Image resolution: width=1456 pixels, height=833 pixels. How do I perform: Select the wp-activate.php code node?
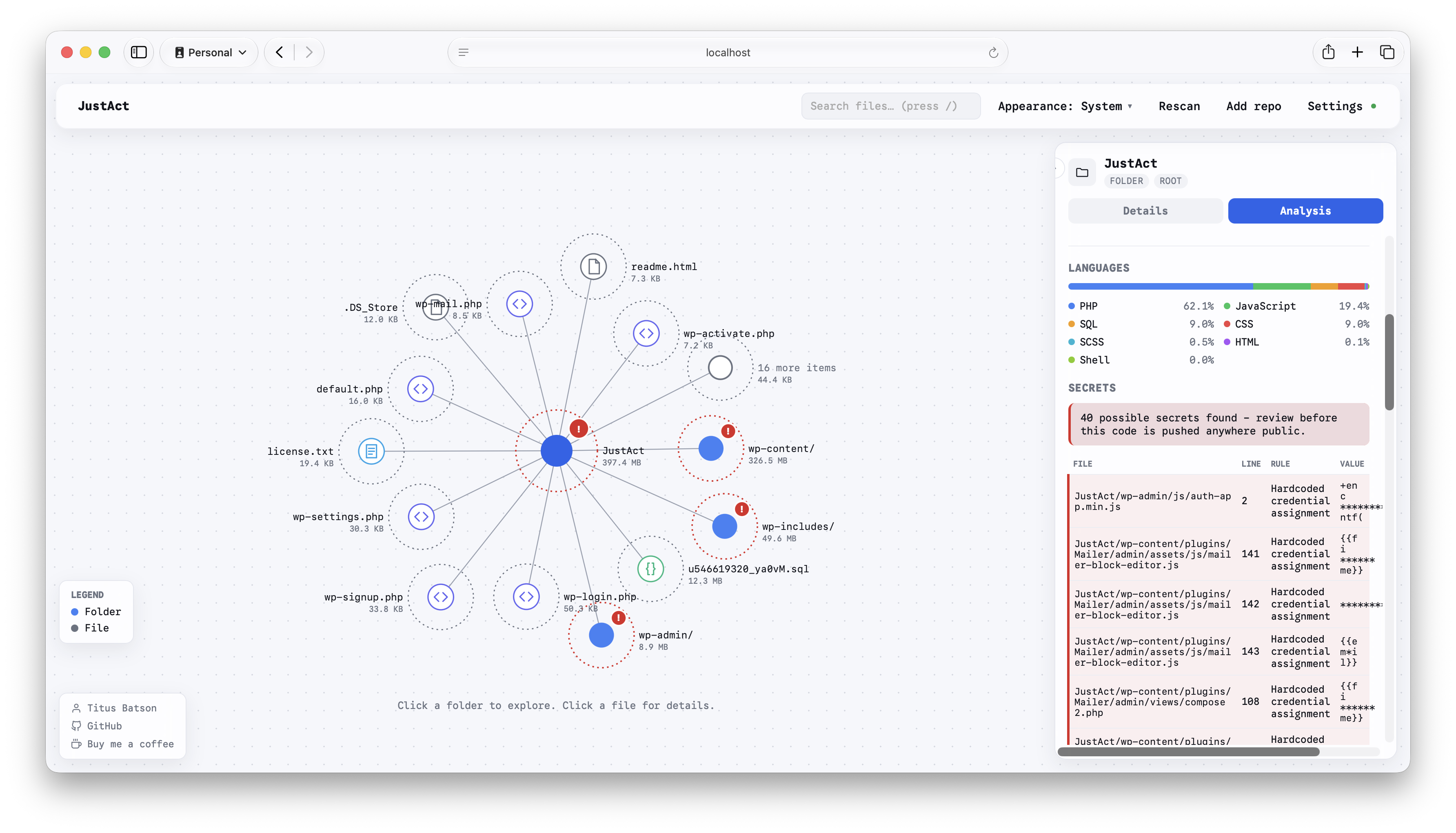click(x=646, y=334)
